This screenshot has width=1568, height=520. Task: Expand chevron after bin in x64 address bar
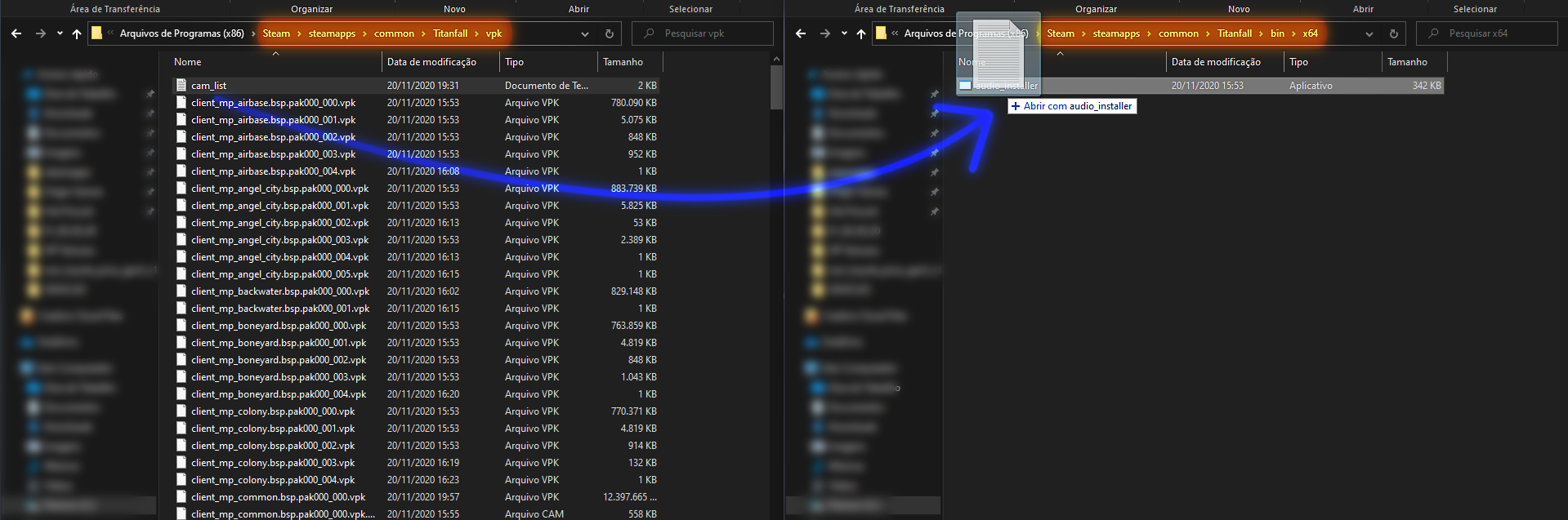1293,33
